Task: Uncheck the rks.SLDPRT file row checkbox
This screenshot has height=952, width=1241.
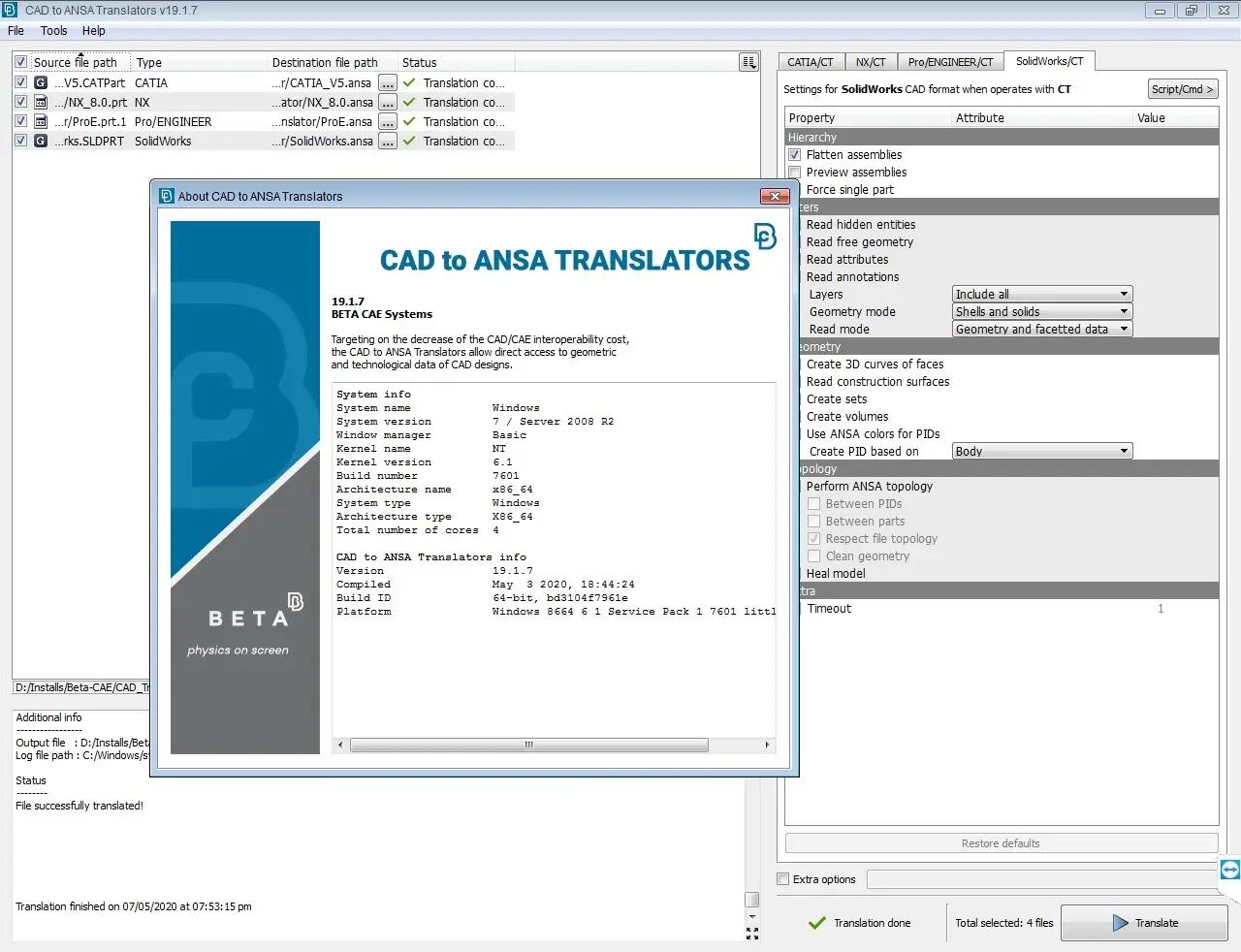Action: click(x=20, y=142)
